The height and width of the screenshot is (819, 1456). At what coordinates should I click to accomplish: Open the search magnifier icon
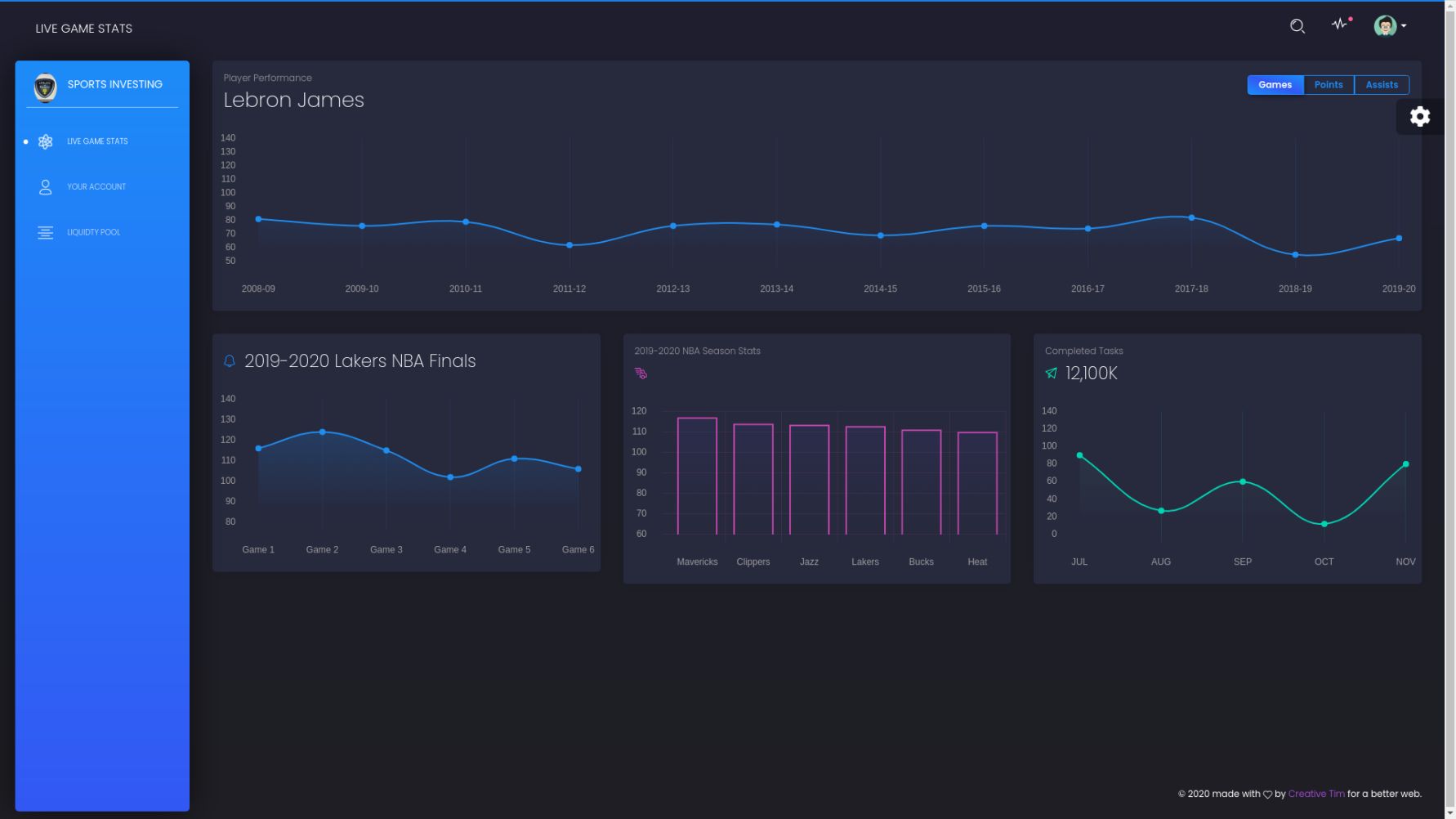pos(1297,26)
